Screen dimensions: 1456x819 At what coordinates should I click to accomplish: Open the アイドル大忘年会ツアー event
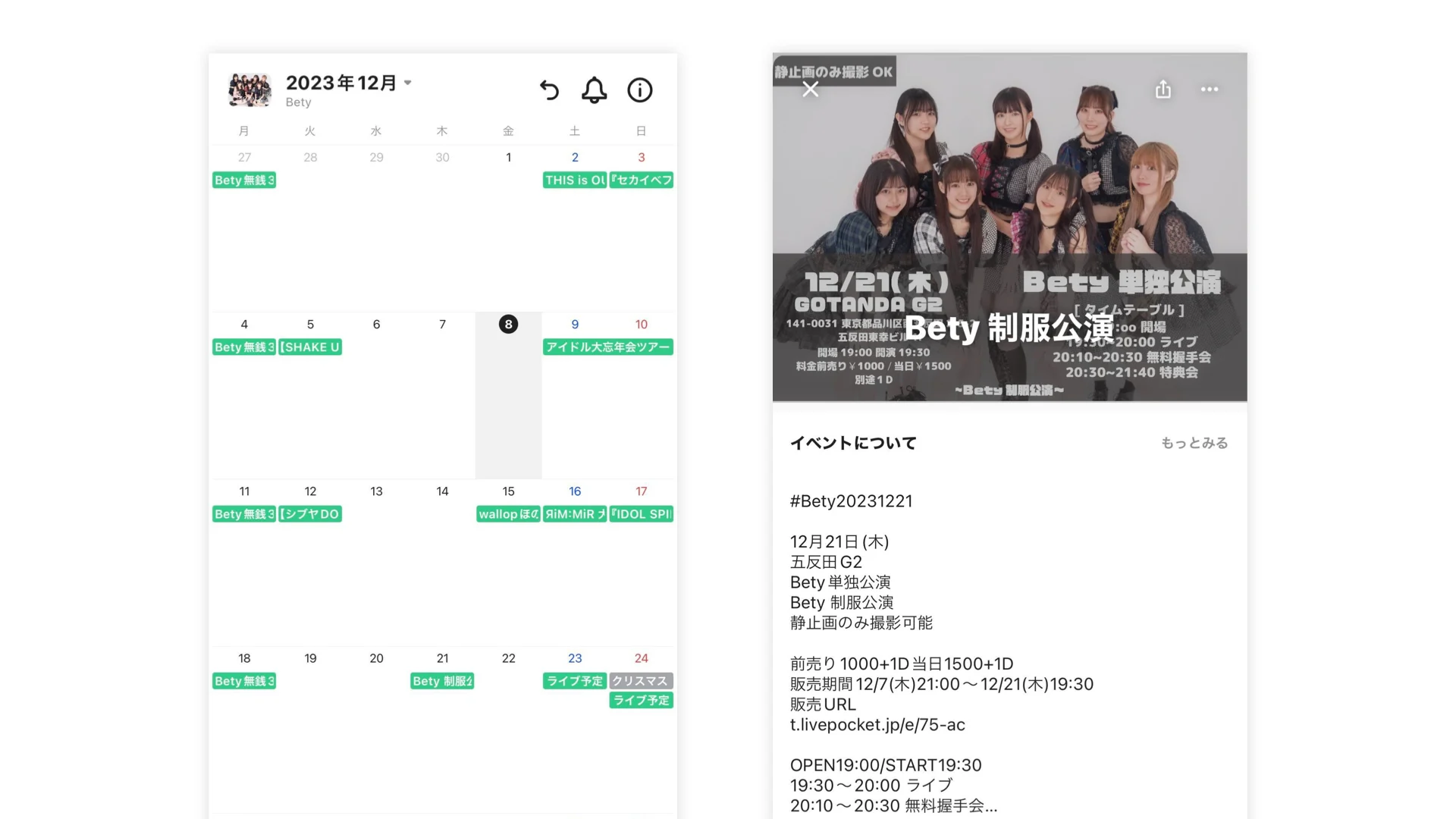[x=608, y=347]
